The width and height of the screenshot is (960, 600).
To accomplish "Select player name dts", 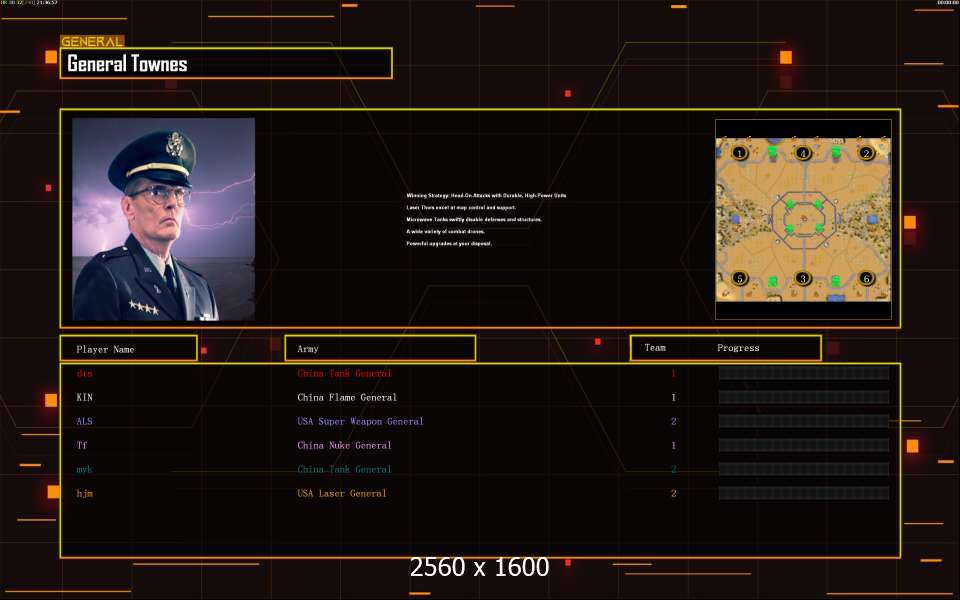I will click(84, 373).
